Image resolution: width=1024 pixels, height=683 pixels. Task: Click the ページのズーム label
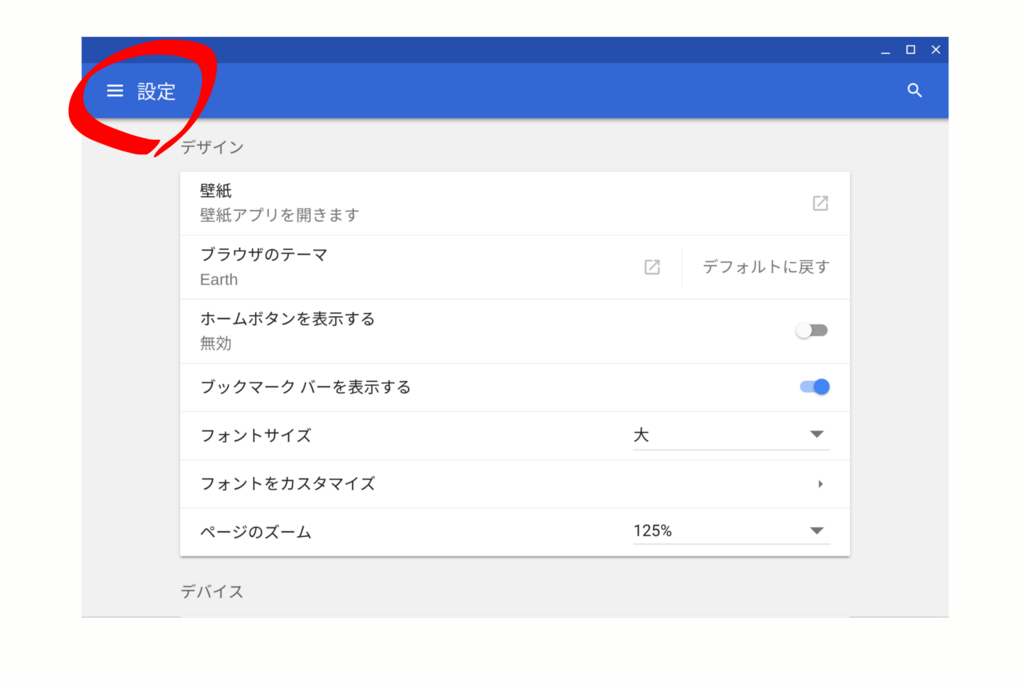pos(255,532)
